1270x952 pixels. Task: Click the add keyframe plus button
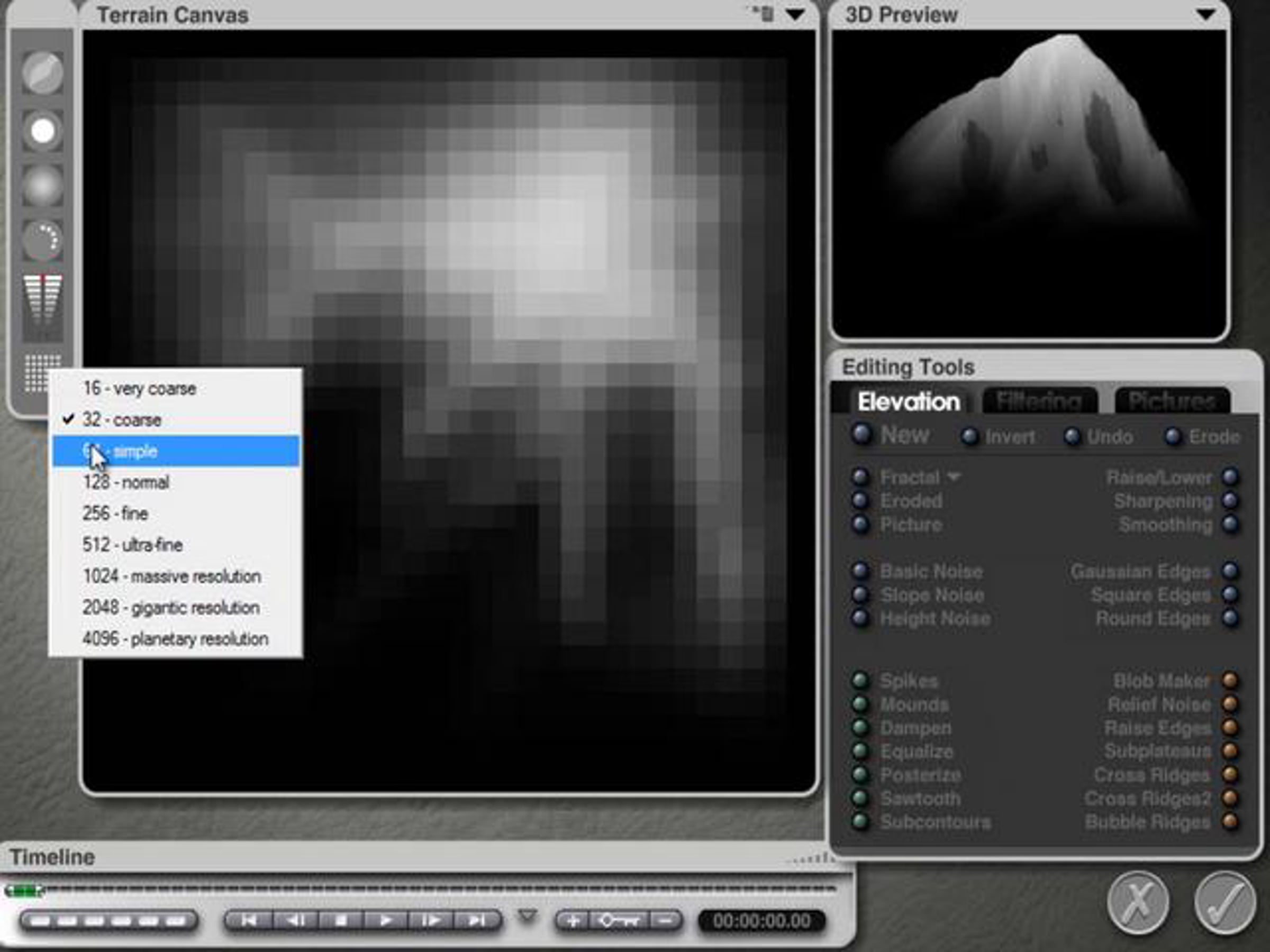click(572, 921)
